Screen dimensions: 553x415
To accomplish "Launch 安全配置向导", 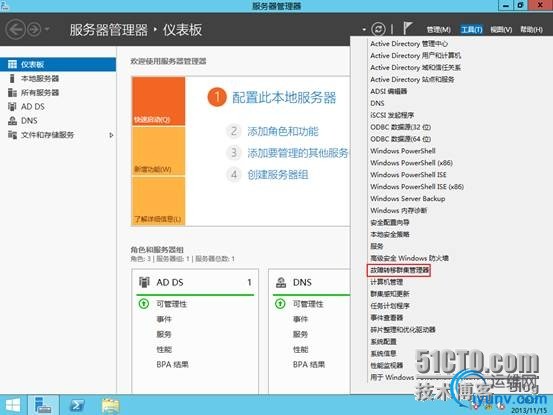I will click(390, 222).
